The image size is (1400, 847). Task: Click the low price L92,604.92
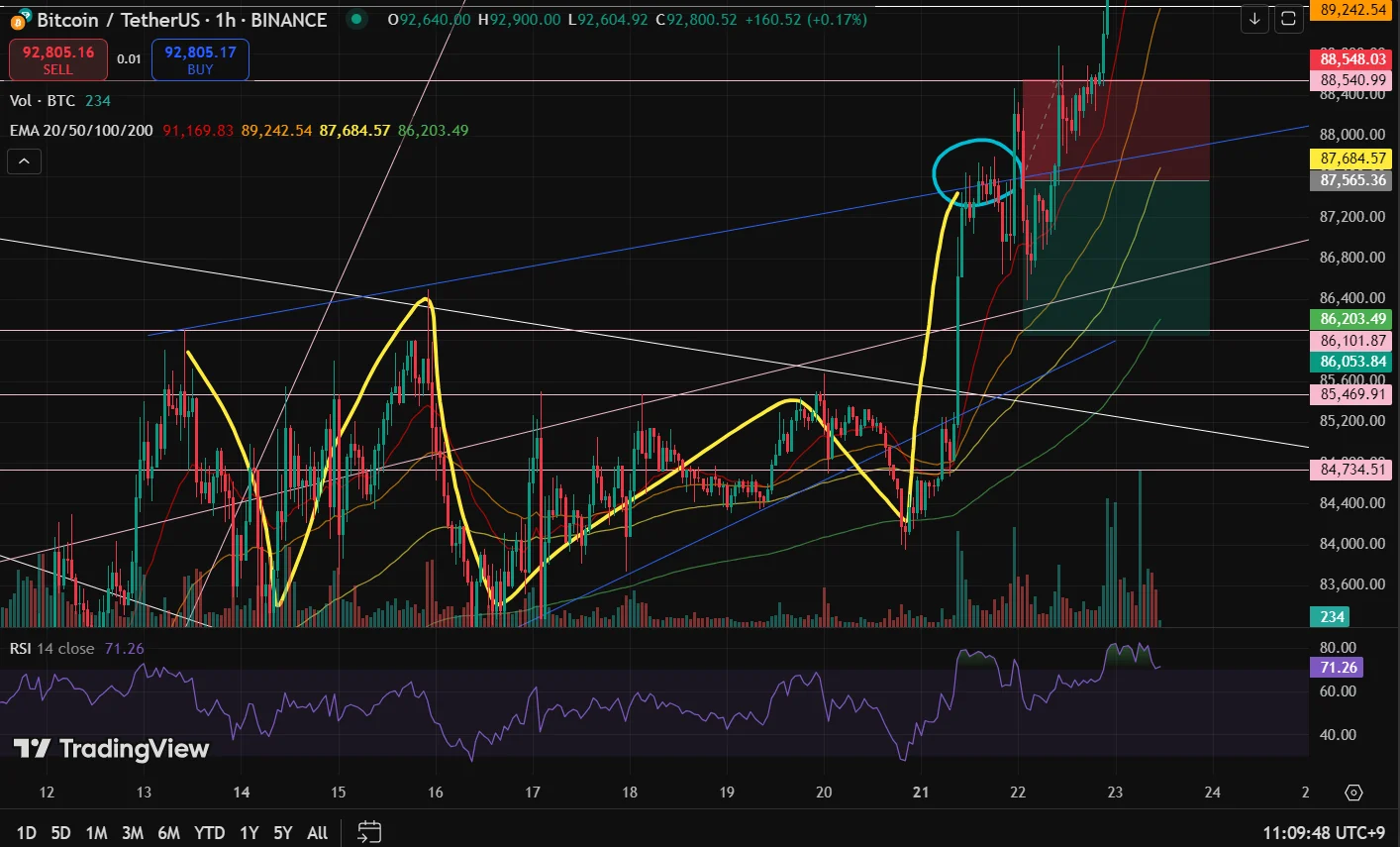608,20
